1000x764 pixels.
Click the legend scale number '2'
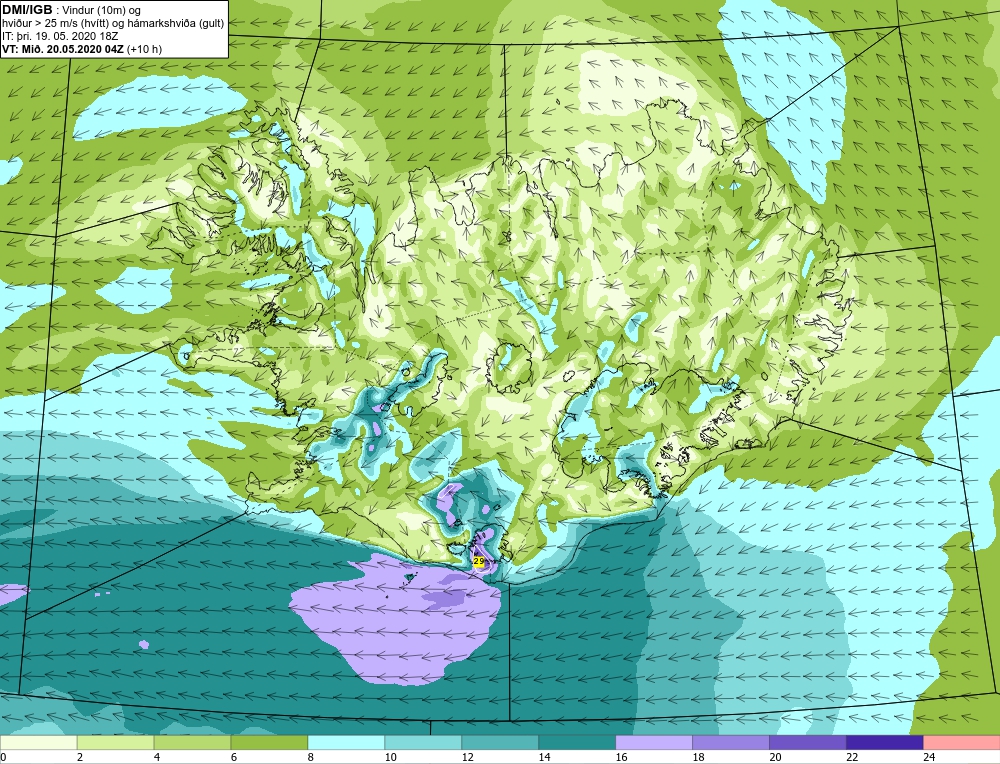click(80, 758)
